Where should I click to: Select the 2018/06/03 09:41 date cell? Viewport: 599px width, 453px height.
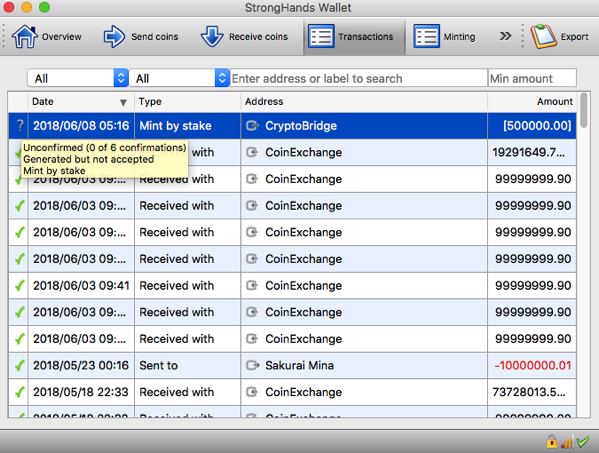(81, 286)
